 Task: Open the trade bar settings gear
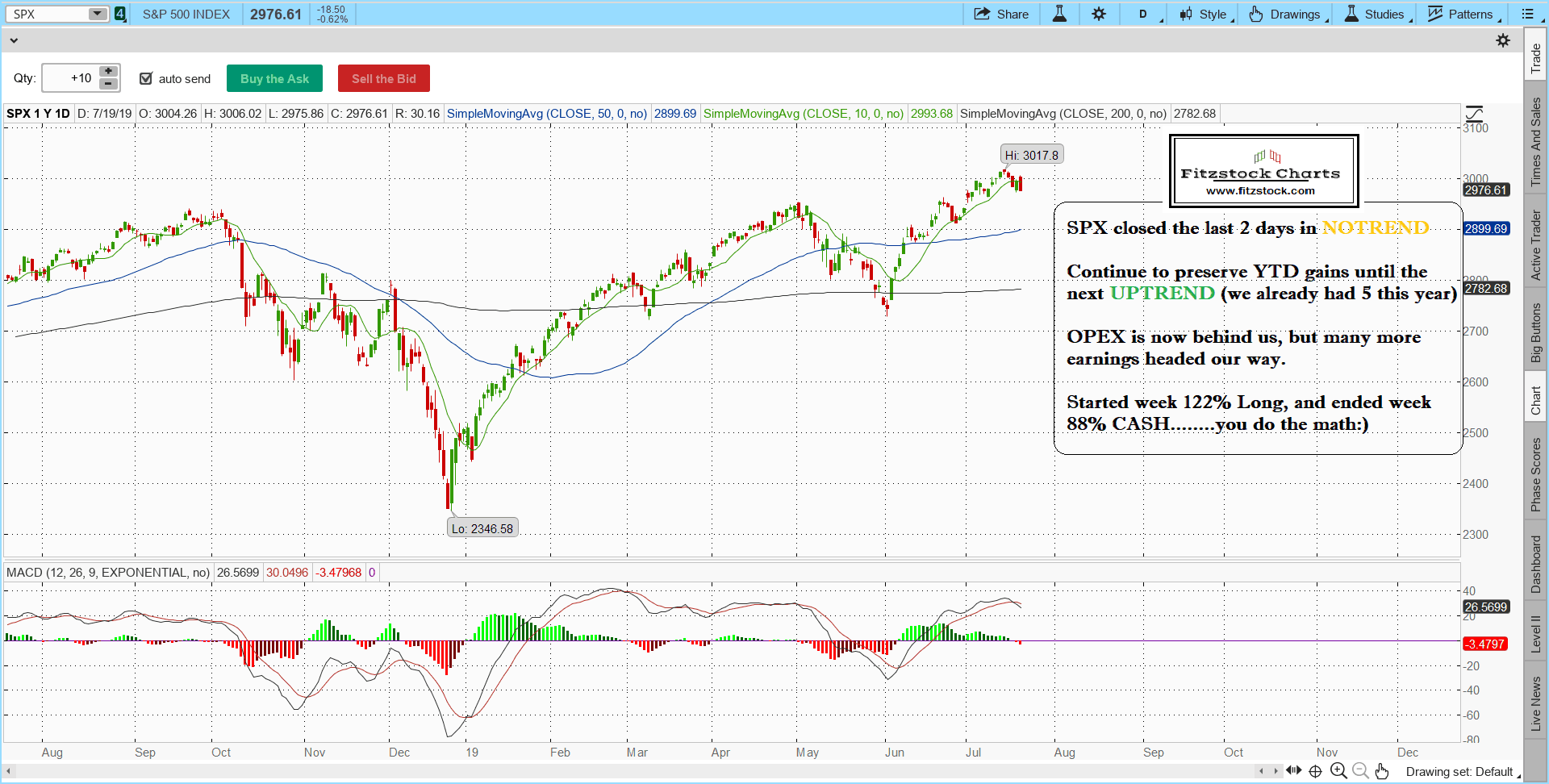(1503, 40)
